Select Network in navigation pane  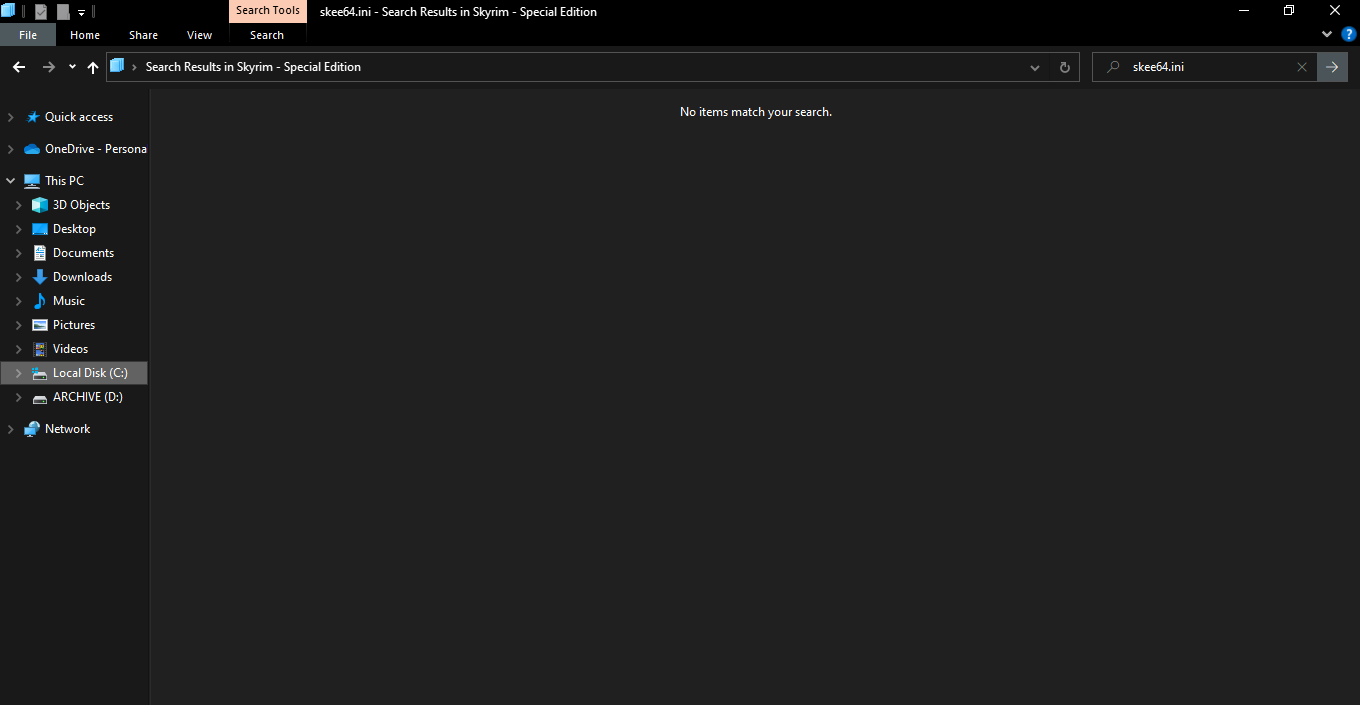pos(67,429)
